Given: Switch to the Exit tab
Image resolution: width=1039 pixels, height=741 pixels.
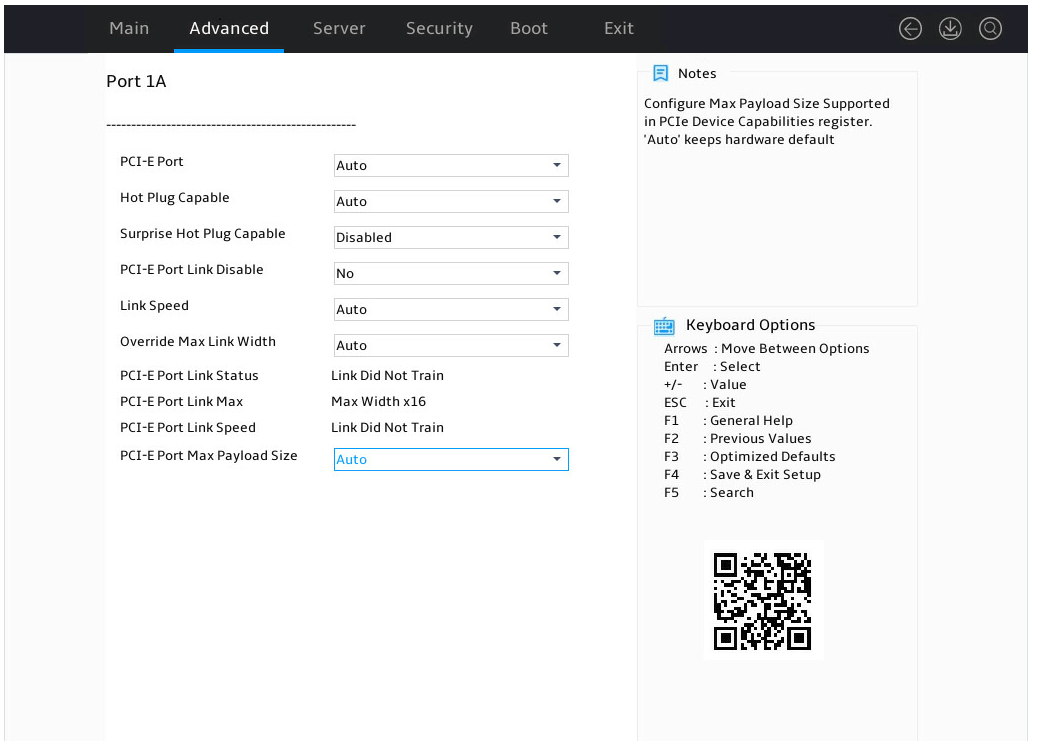Looking at the screenshot, I should coord(619,28).
